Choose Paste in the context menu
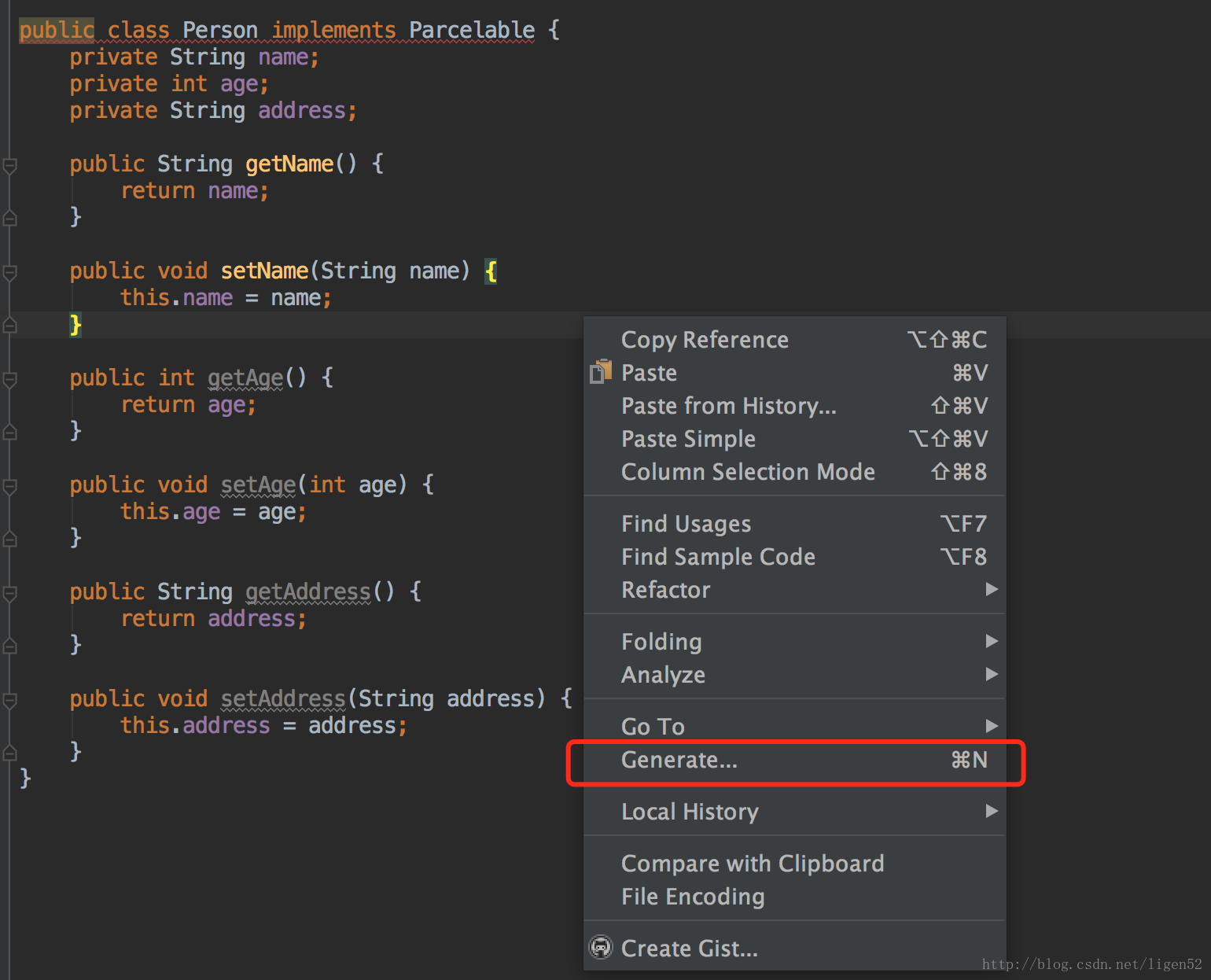The width and height of the screenshot is (1211, 980). (x=794, y=373)
